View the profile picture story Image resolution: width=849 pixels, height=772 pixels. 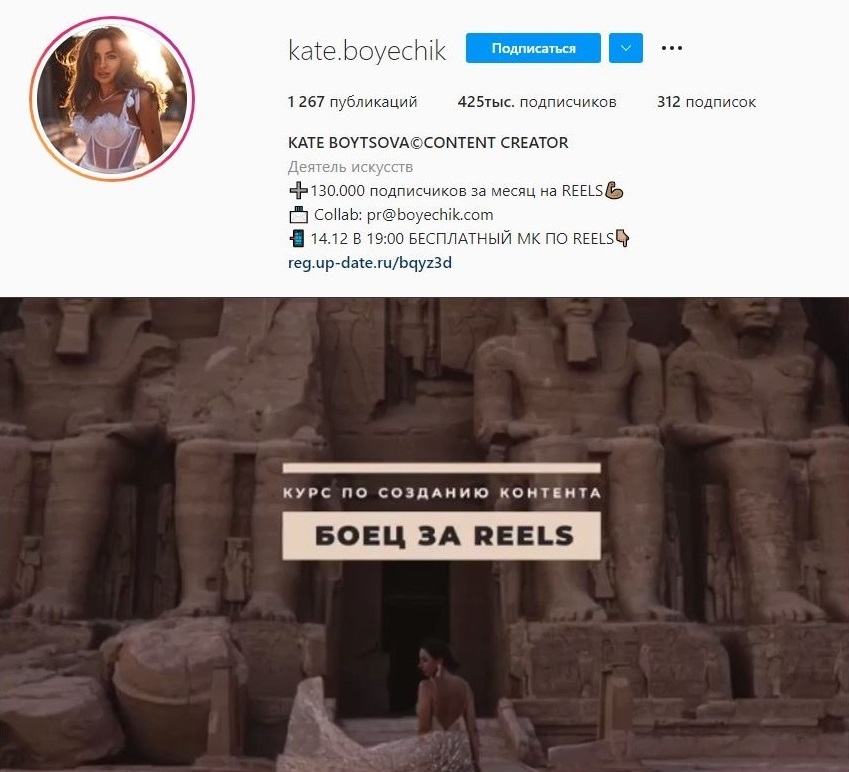112,99
